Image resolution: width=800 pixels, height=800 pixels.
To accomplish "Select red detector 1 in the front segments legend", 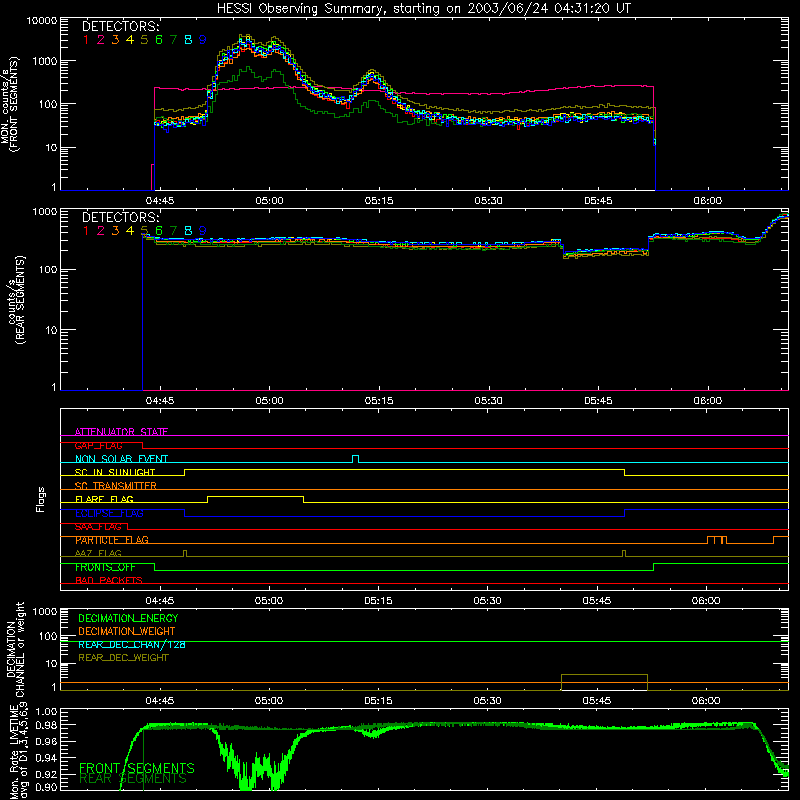I will click(x=86, y=40).
